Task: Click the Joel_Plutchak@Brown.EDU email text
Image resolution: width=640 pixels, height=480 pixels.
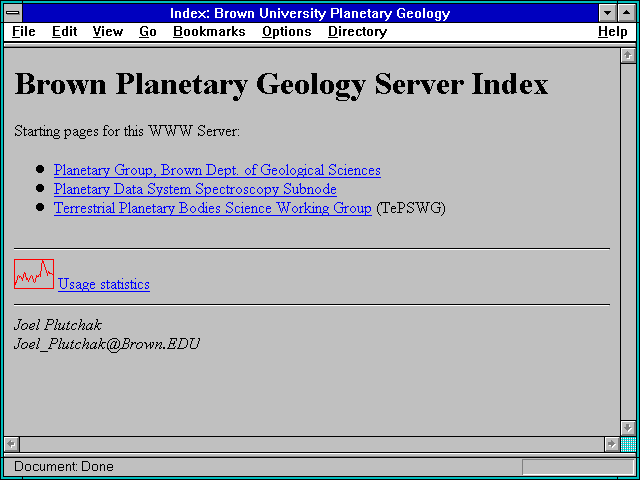Action: point(107,344)
